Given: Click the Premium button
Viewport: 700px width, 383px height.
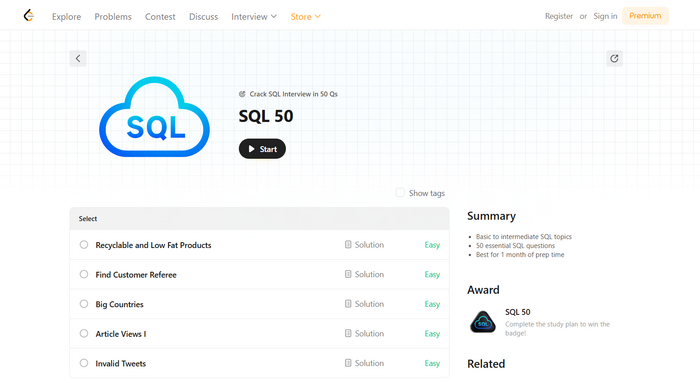Looking at the screenshot, I should point(645,16).
